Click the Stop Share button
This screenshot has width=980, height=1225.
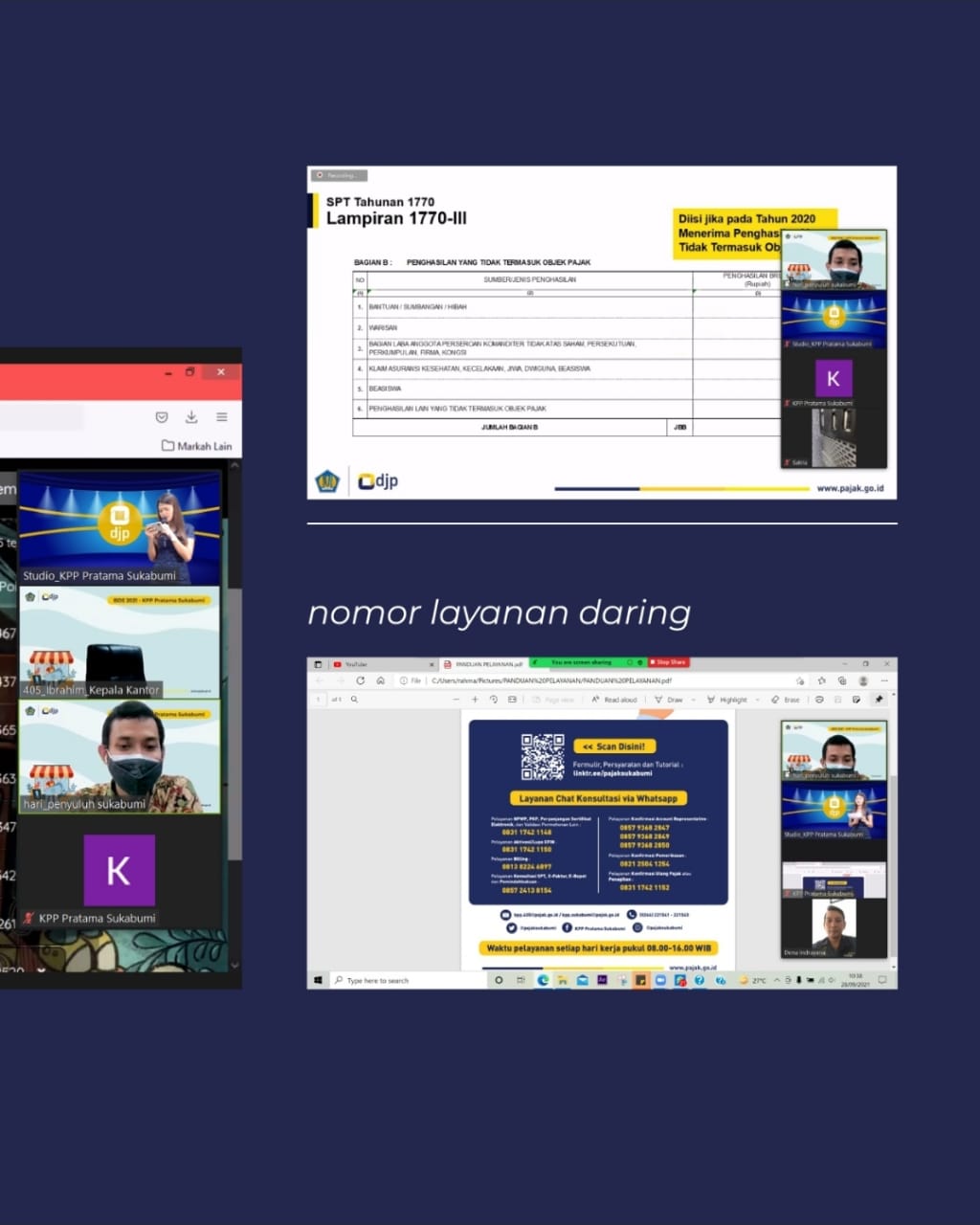pyautogui.click(x=668, y=662)
